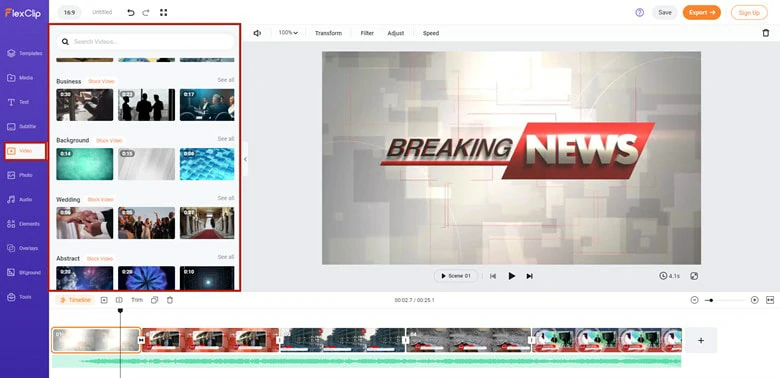The width and height of the screenshot is (780, 378).
Task: Click the Sign Up button
Action: pos(749,13)
